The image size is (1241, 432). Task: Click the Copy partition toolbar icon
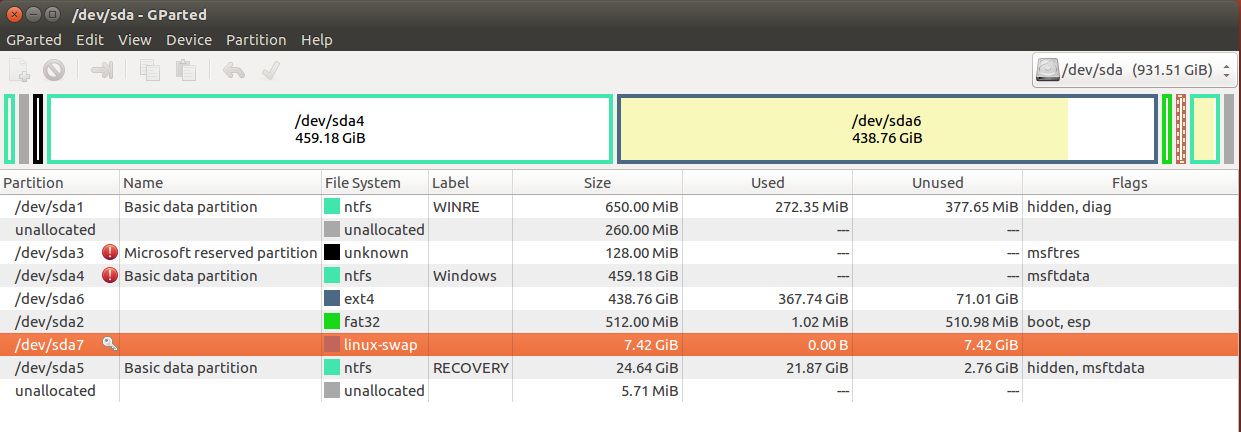[151, 70]
